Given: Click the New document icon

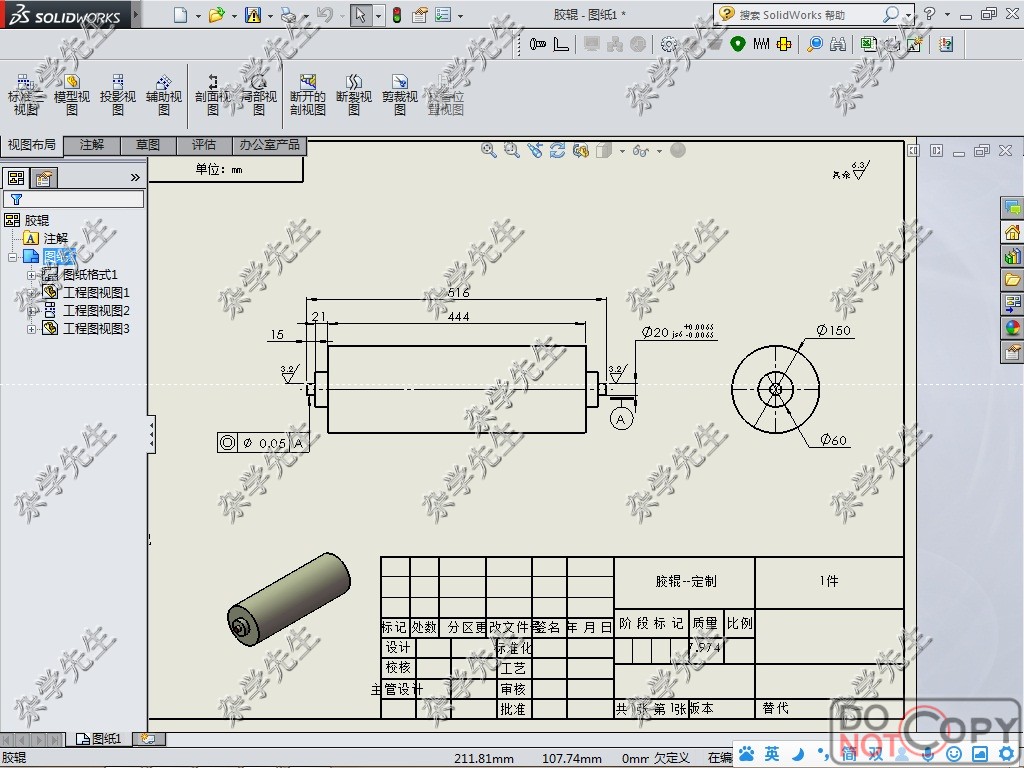Looking at the screenshot, I should pyautogui.click(x=181, y=15).
